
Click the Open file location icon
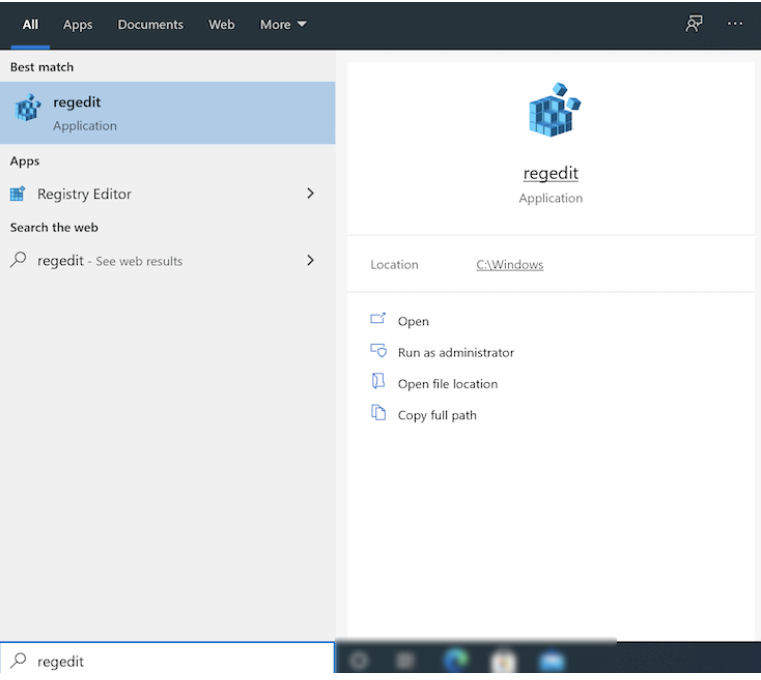378,381
